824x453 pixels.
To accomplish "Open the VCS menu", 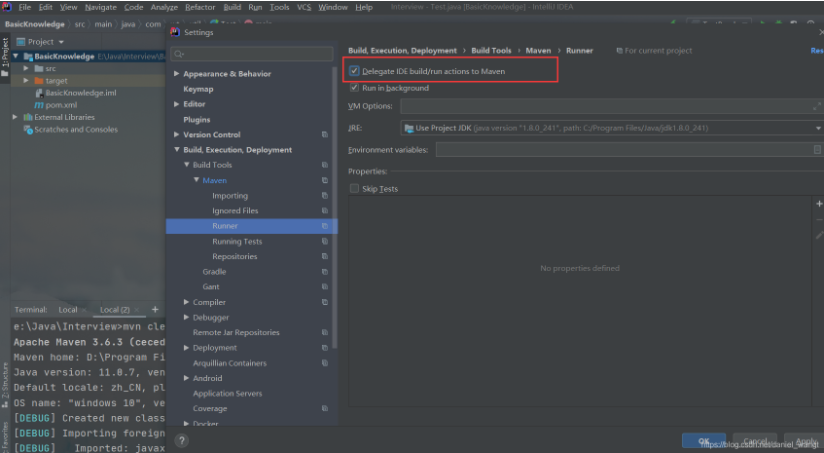I will [304, 7].
